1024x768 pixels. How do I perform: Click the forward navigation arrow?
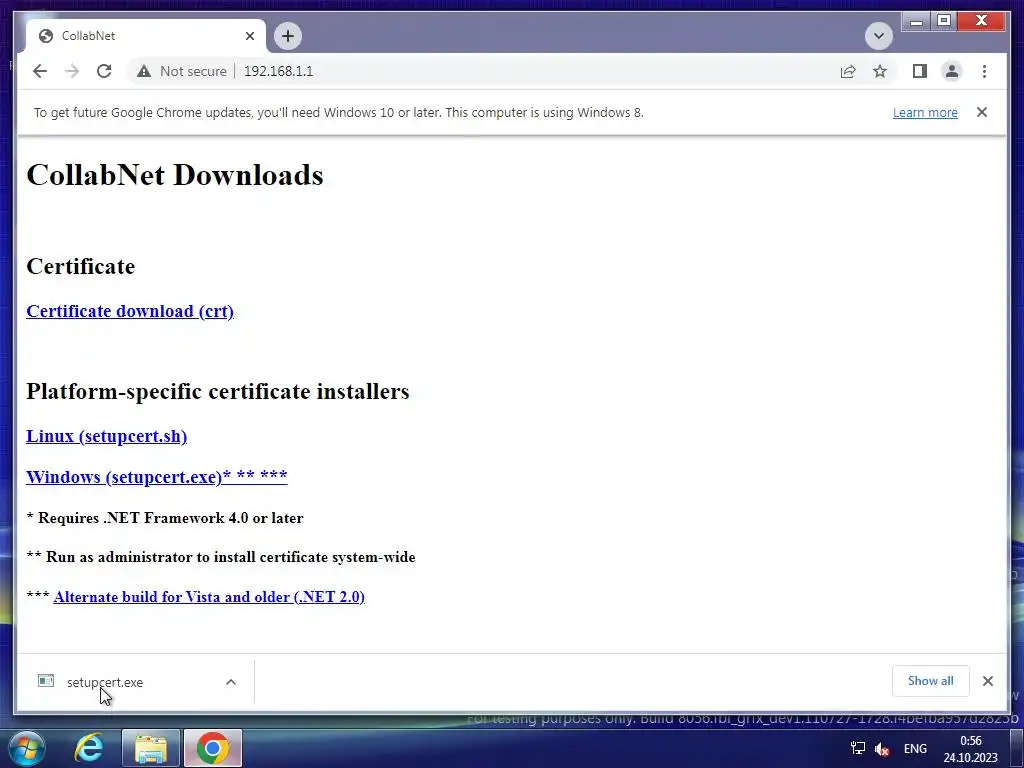72,71
